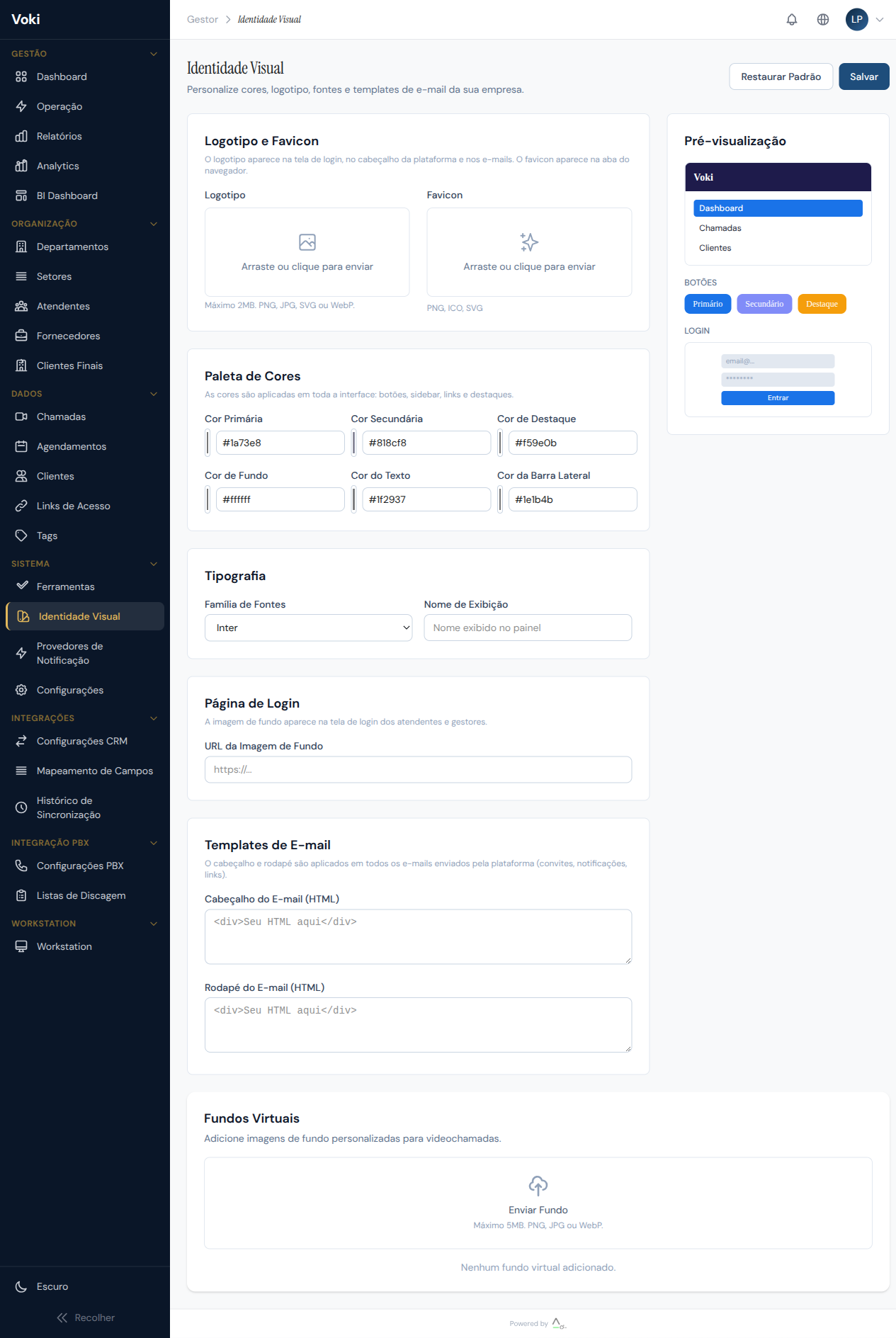
Task: Open the Cor Primária color swatch
Action: (208, 443)
